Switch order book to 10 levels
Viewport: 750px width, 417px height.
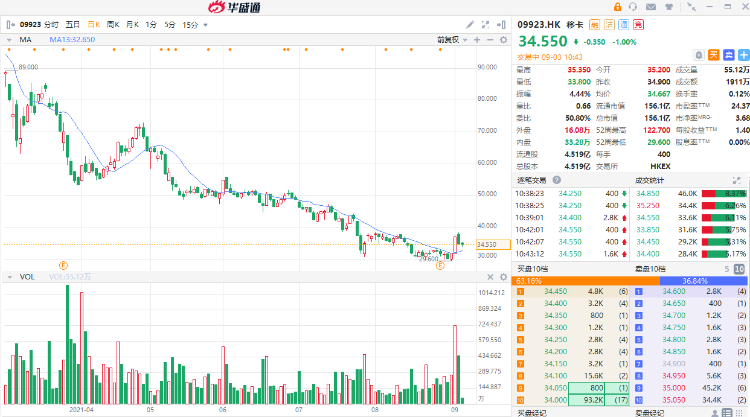[x=739, y=269]
